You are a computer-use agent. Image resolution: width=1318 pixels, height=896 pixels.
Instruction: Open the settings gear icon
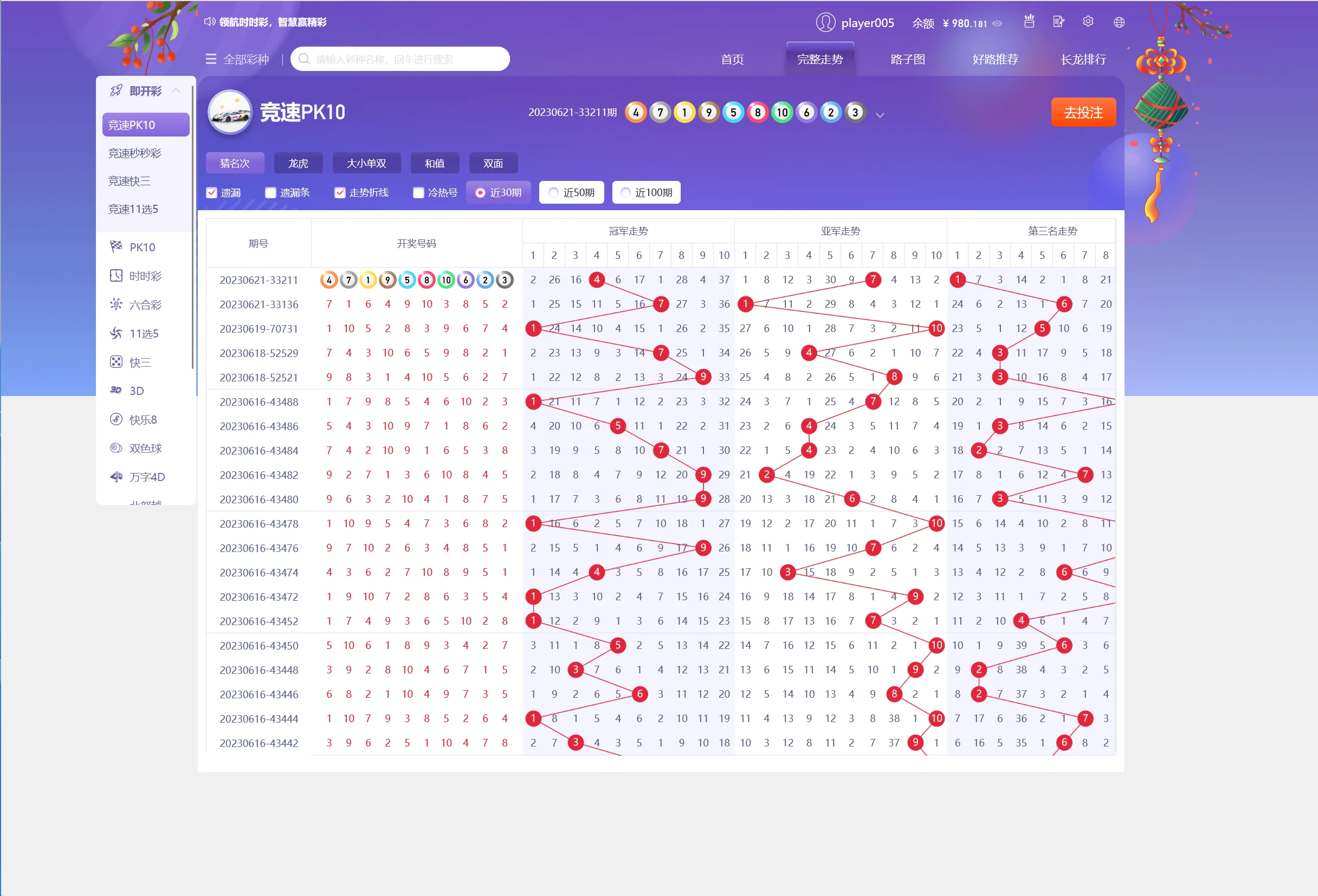tap(1087, 22)
